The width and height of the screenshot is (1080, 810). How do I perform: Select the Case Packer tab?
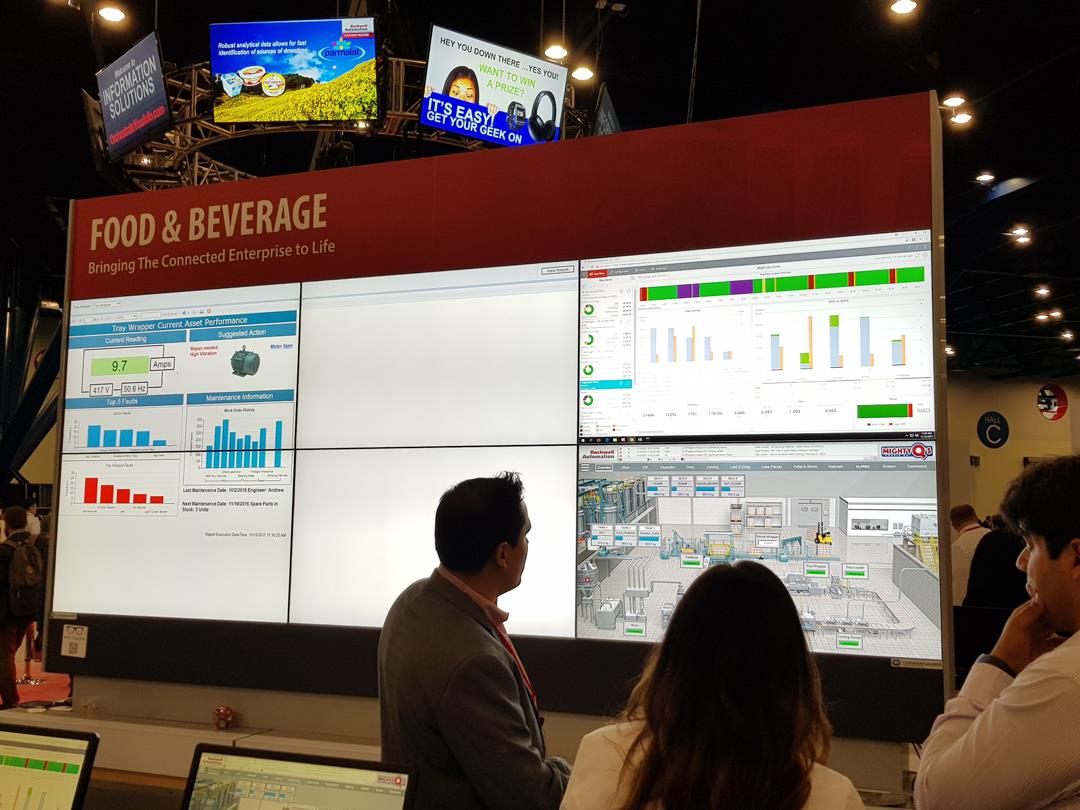click(x=771, y=466)
